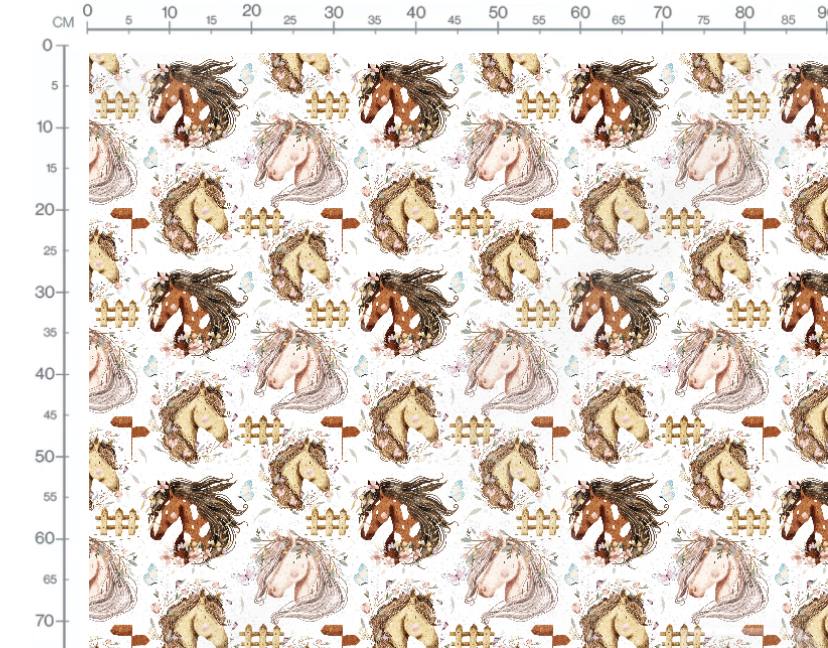
Task: Pick the 40 label on the left ruler
Action: pyautogui.click(x=44, y=374)
